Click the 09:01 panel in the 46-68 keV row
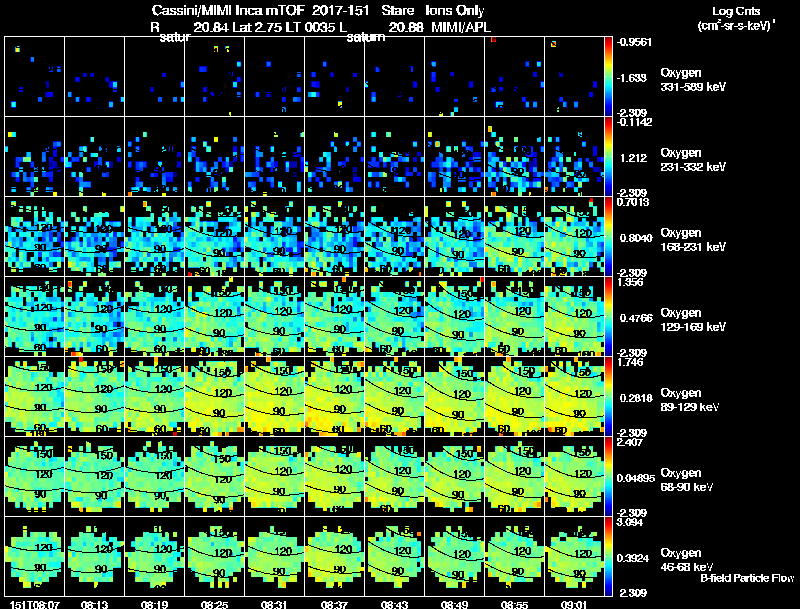Image resolution: width=800 pixels, height=609 pixels. pos(574,556)
